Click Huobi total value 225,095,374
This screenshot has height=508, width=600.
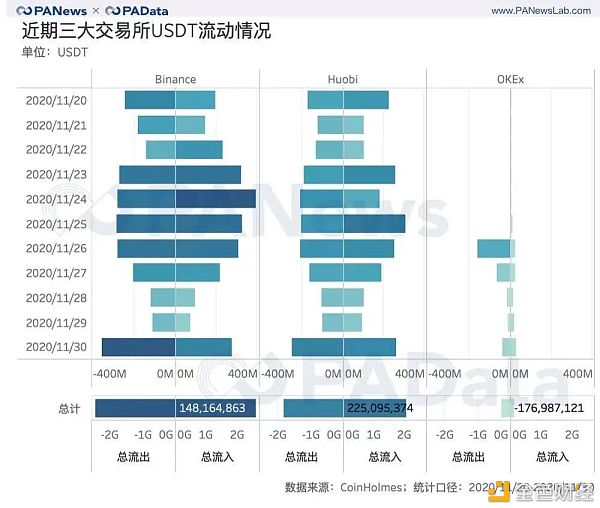coord(380,408)
